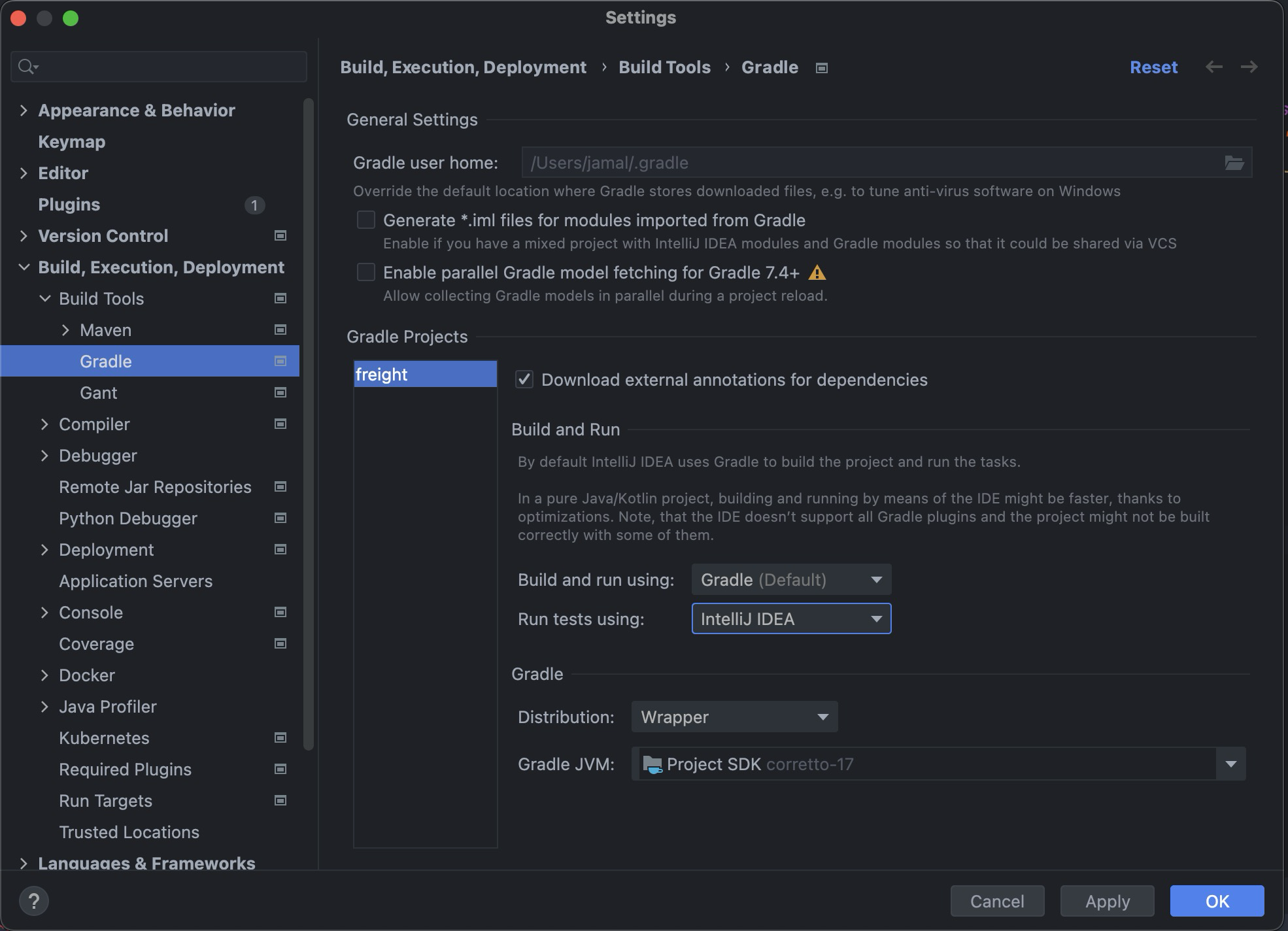
Task: Expand the Gradle JVM dropdown arrow
Action: 1231,764
